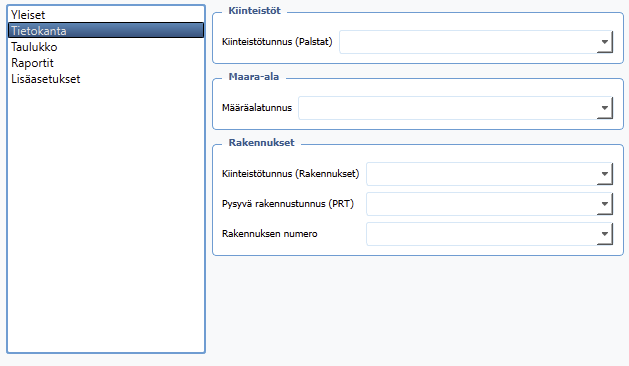Select the Tietokanta list item
The height and width of the screenshot is (366, 629).
(106, 30)
